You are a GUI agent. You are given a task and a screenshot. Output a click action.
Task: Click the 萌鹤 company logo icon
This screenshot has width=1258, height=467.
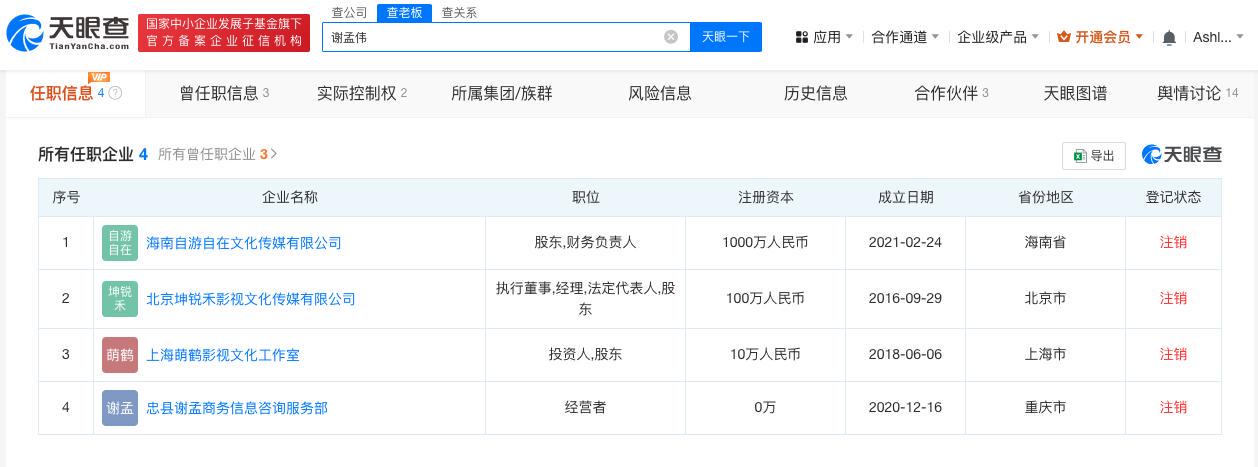pyautogui.click(x=120, y=355)
